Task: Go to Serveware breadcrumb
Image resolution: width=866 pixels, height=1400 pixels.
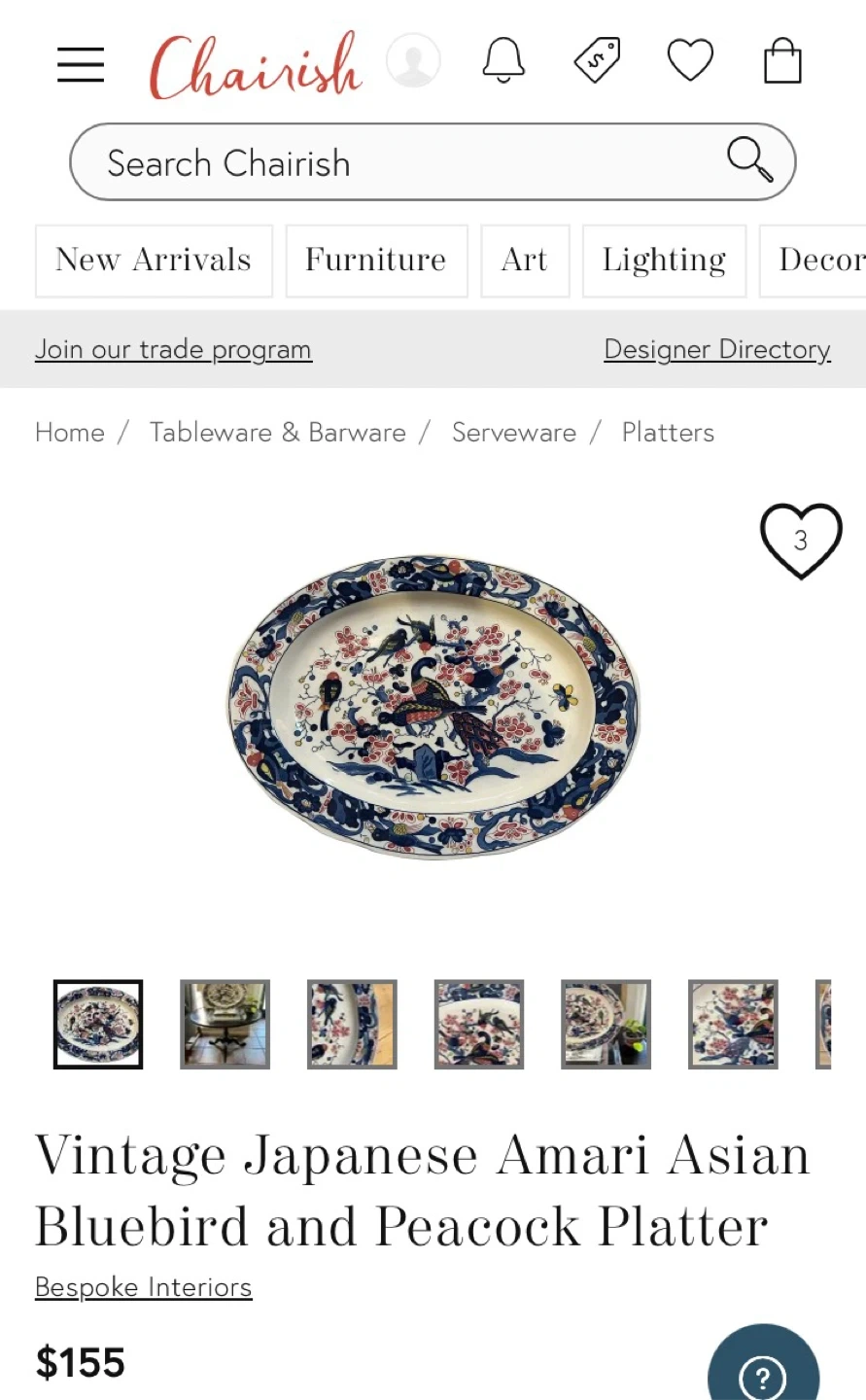Action: 514,433
